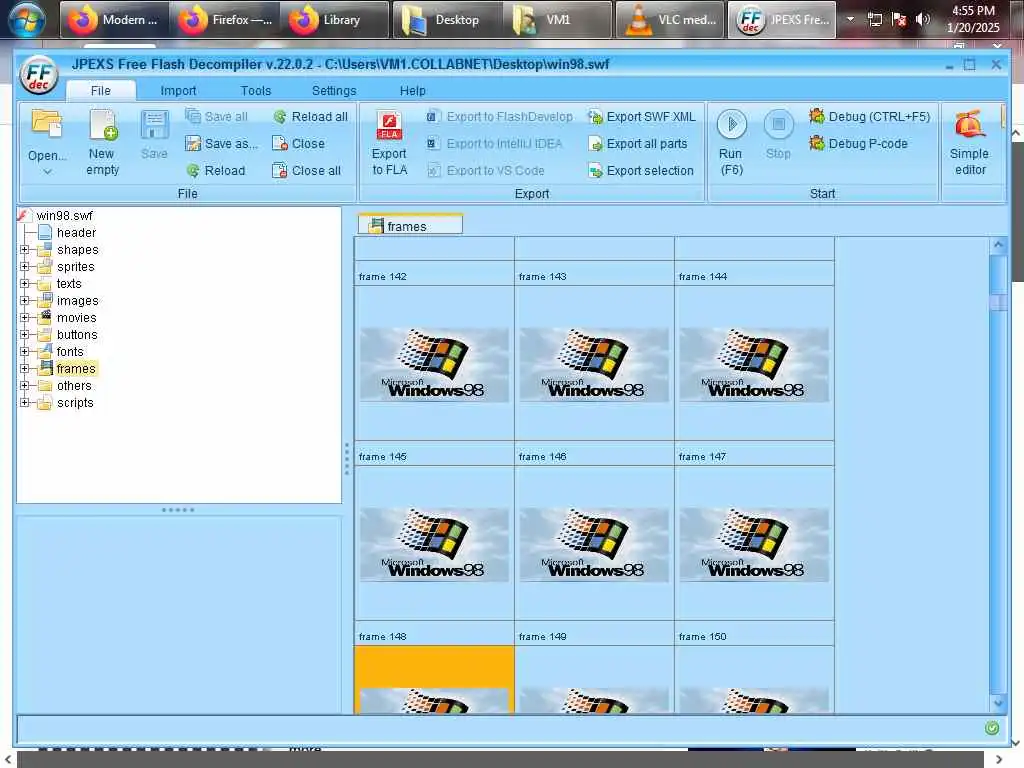Screen dimensions: 1024x768
Task: Select frame 147 thumbnail
Action: [x=754, y=545]
